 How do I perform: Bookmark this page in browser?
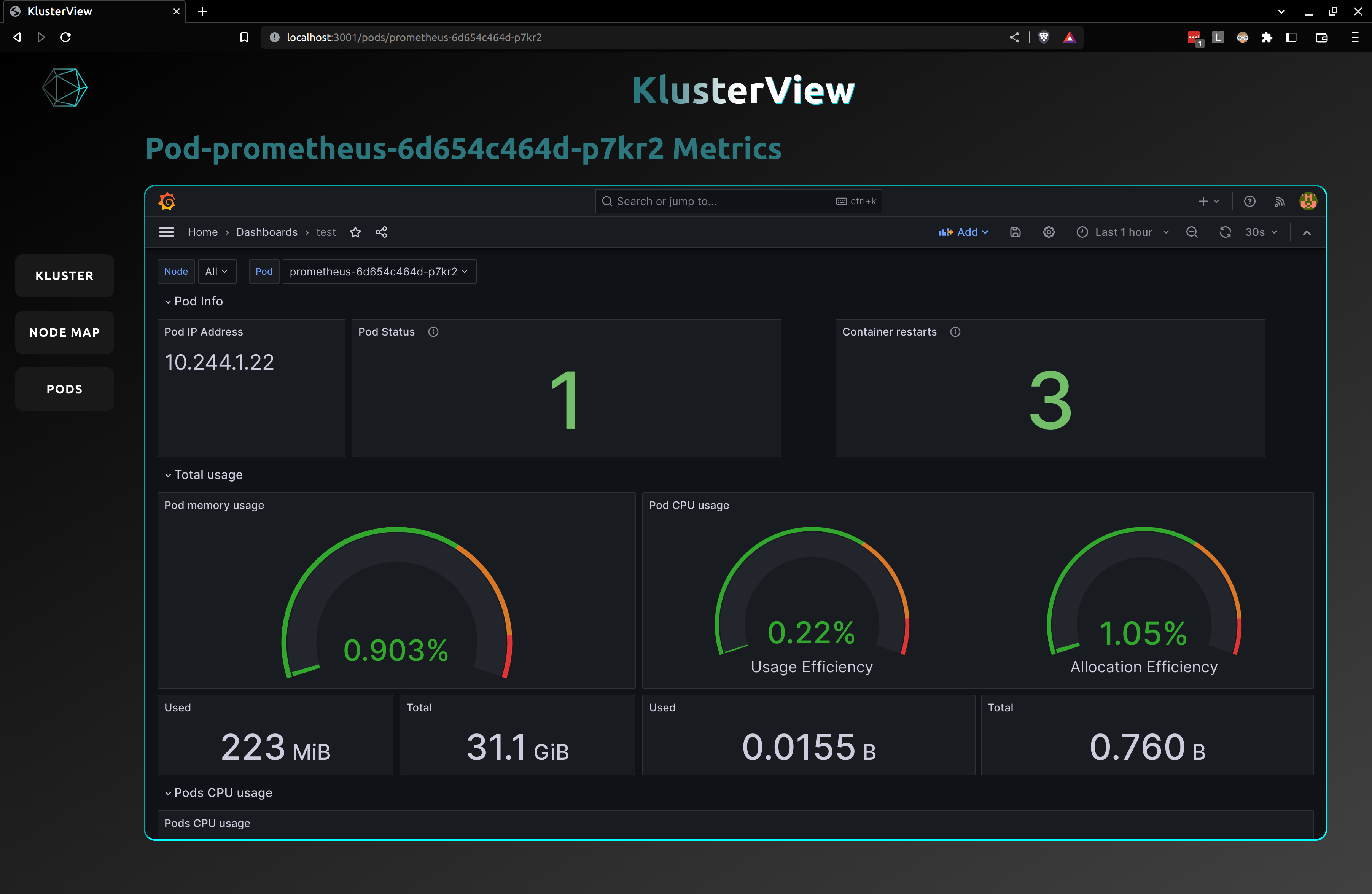pyautogui.click(x=244, y=37)
